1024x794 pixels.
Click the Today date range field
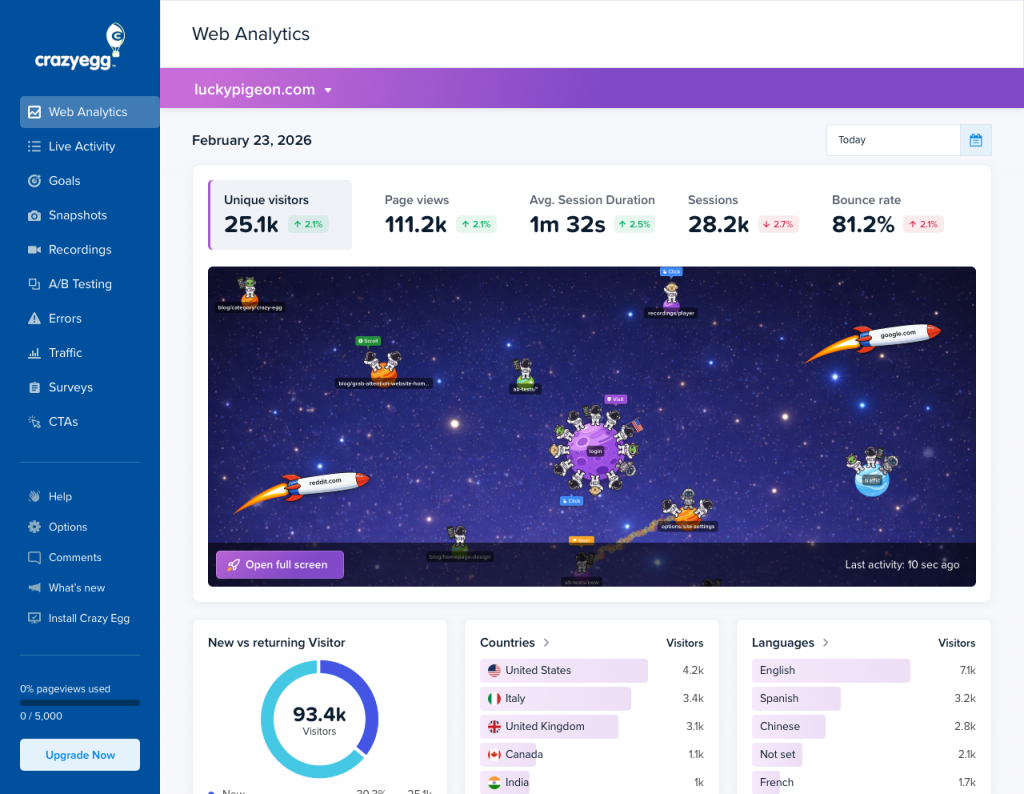click(x=893, y=140)
